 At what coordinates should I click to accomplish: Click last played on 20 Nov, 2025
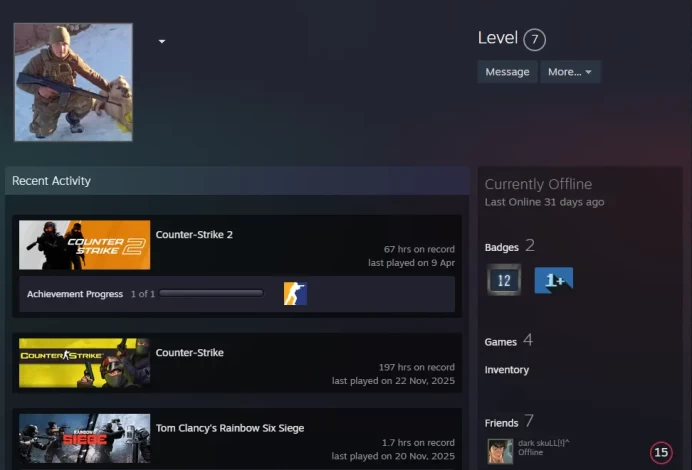393,456
